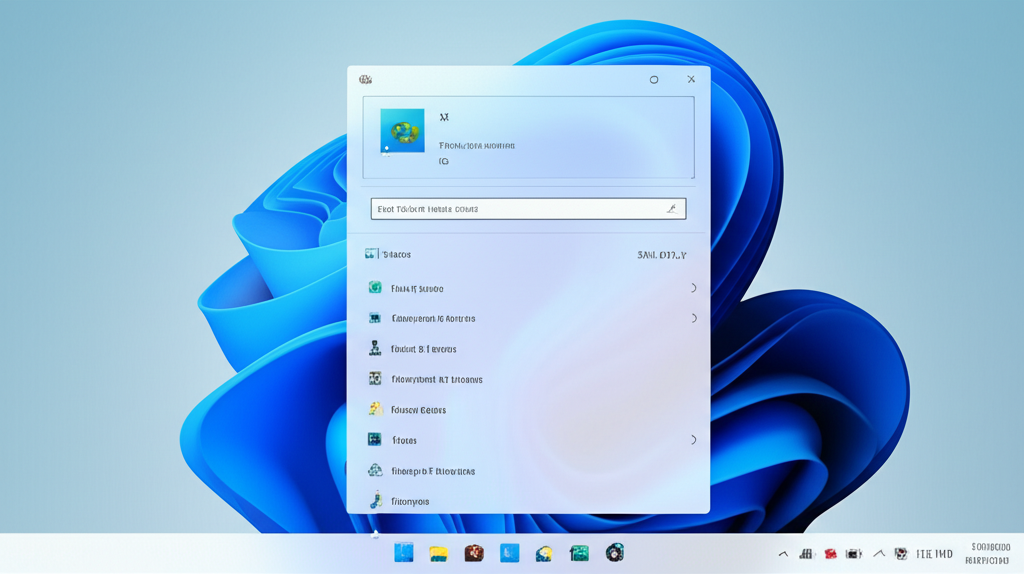The image size is (1024, 574).
Task: Click into the search text field
Action: (515, 209)
